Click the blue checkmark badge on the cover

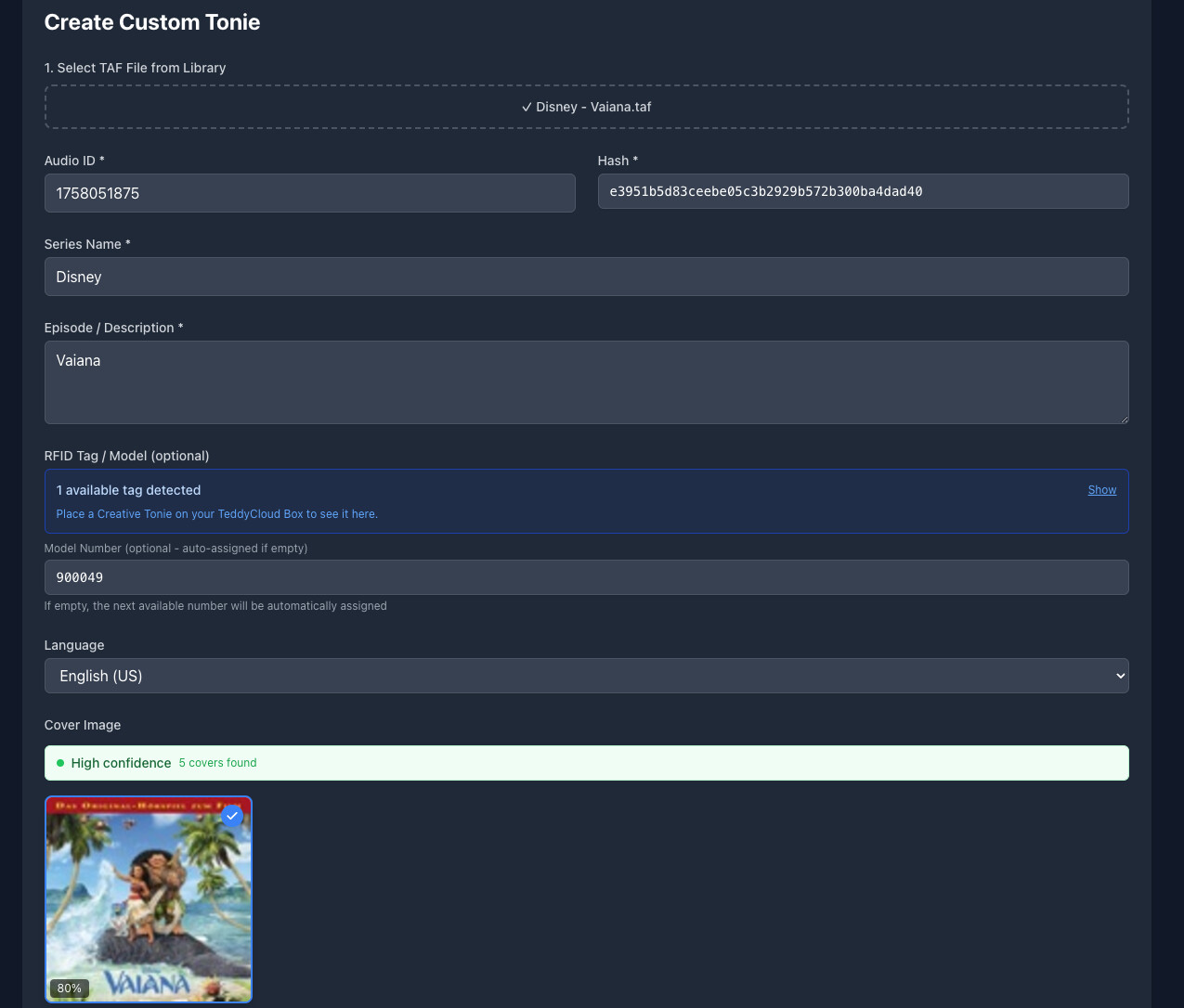(x=232, y=816)
